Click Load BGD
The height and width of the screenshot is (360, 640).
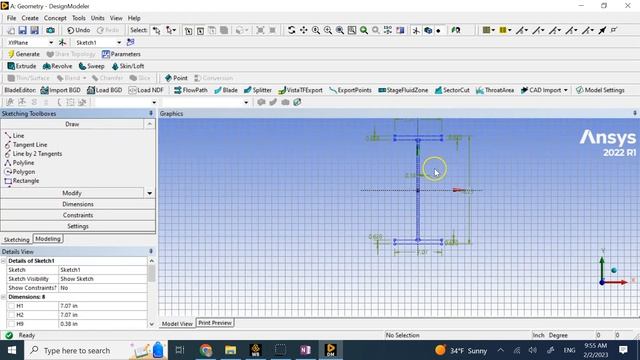pyautogui.click(x=105, y=90)
